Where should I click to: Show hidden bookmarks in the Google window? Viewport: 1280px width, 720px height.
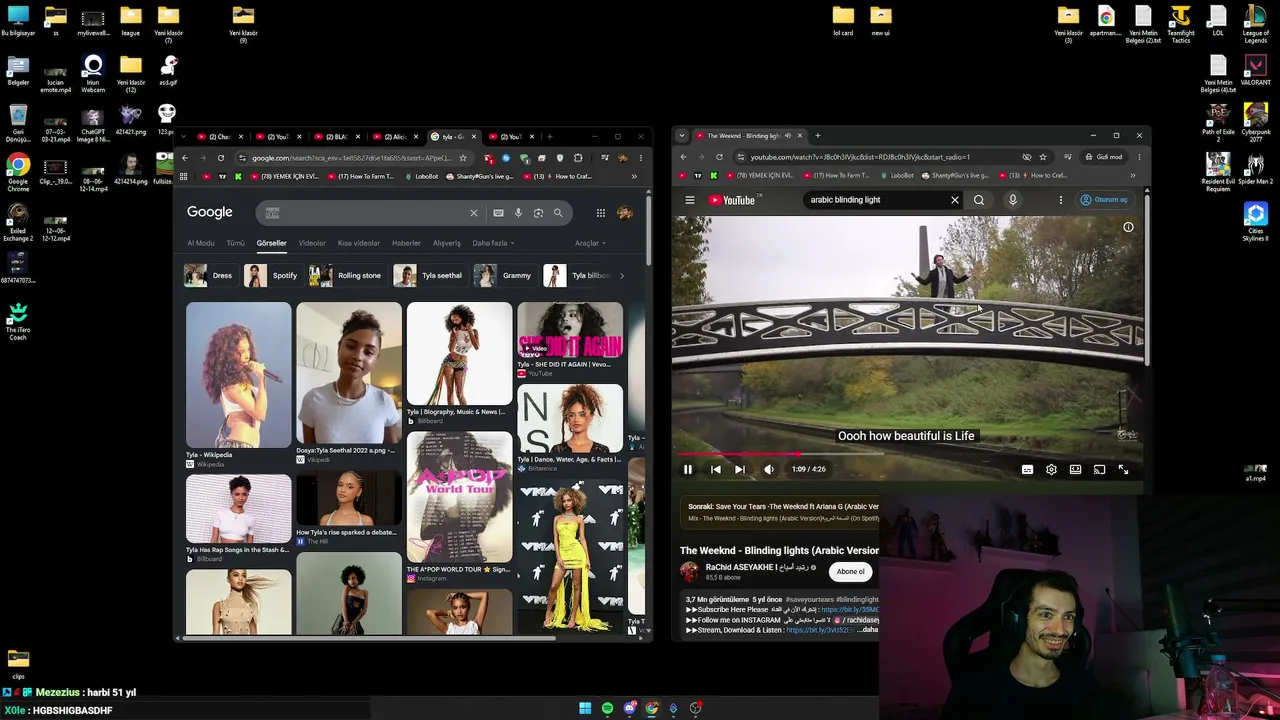[634, 177]
